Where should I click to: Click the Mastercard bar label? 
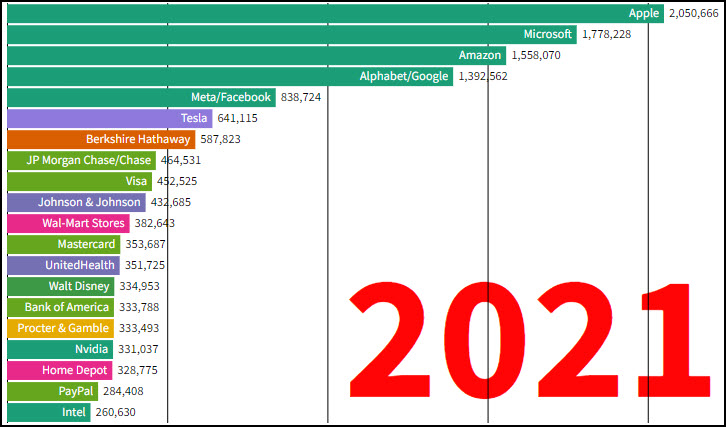tap(86, 244)
